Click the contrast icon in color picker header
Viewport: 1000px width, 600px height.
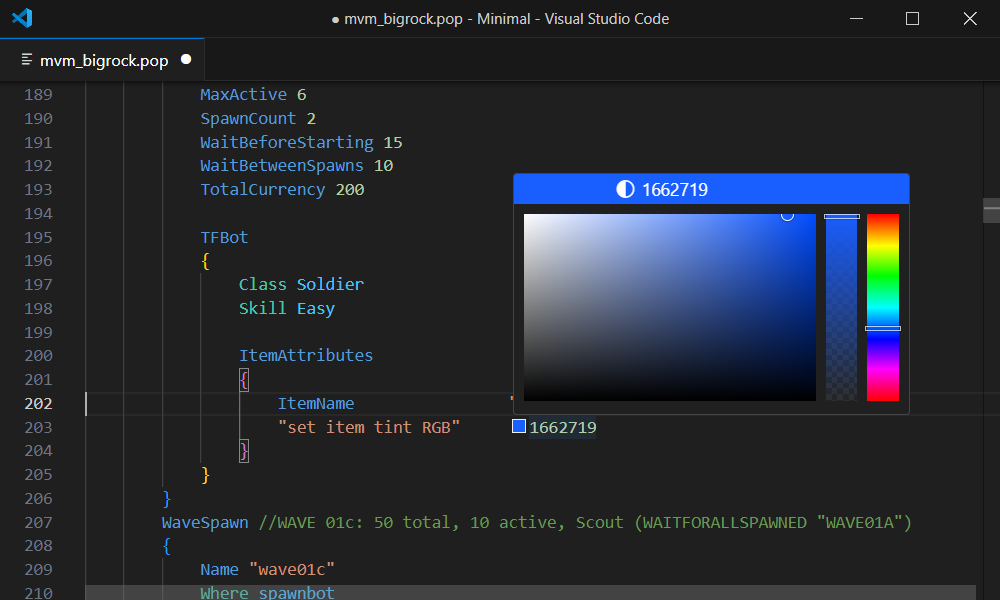coord(625,189)
